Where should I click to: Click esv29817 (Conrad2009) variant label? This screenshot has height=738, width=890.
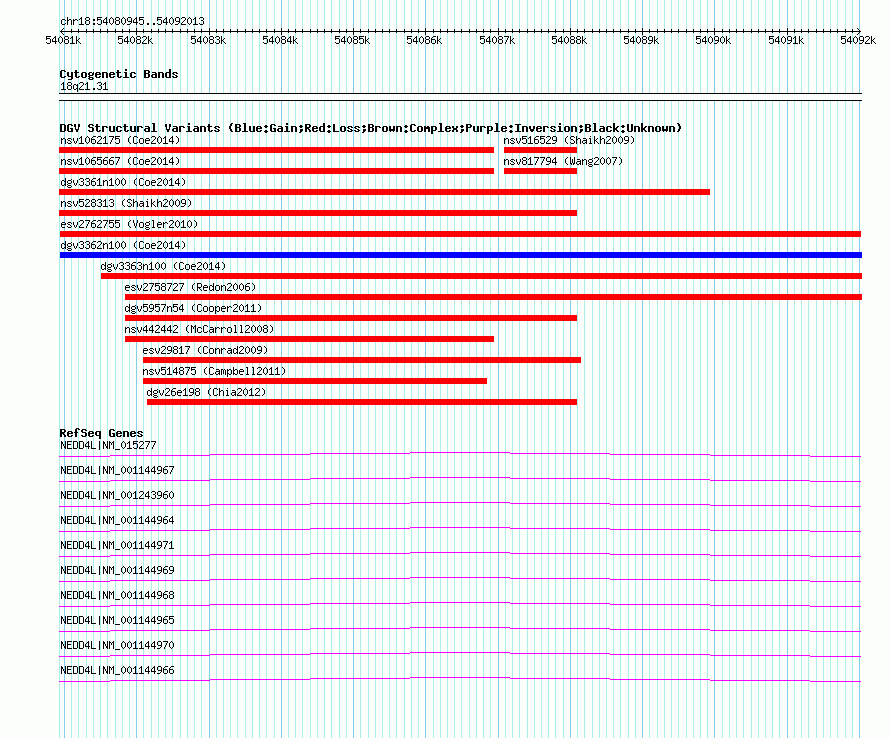205,350
